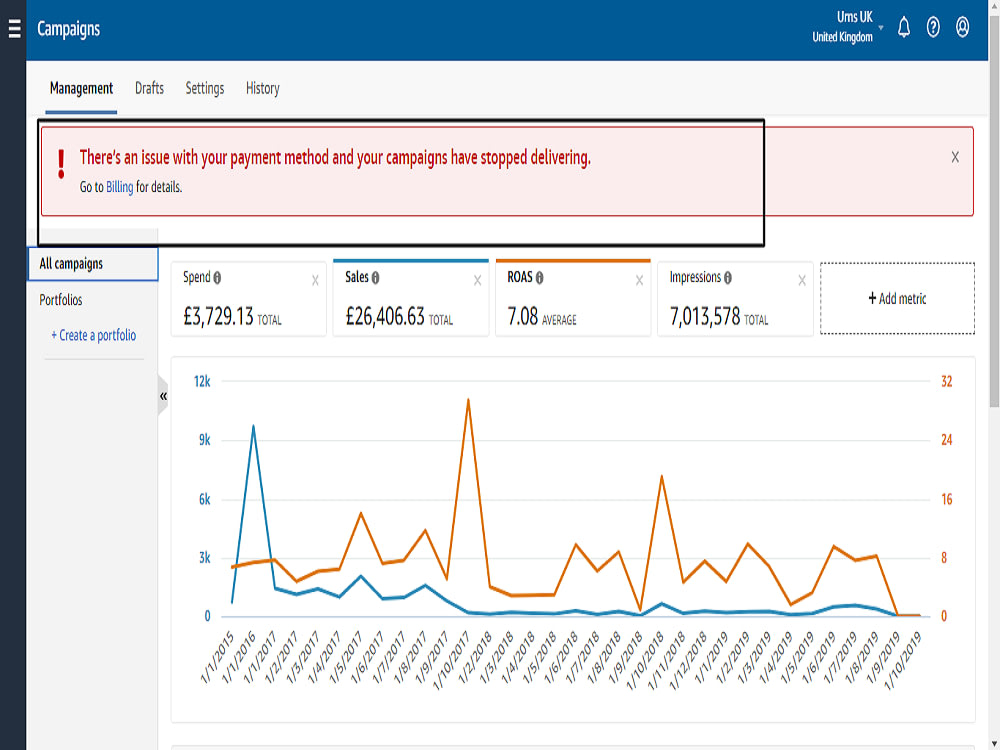Dismiss the payment method alert banner
The height and width of the screenshot is (750, 1000).
(955, 157)
